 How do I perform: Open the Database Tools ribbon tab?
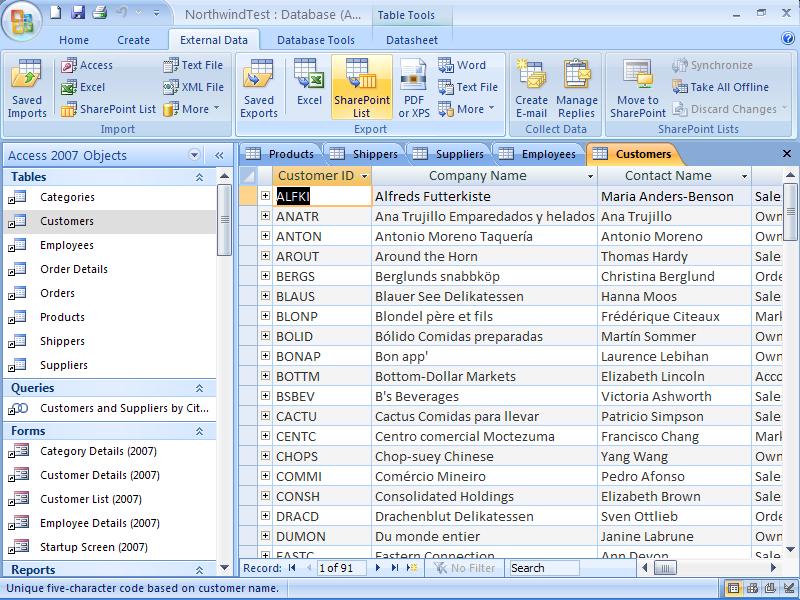[316, 40]
